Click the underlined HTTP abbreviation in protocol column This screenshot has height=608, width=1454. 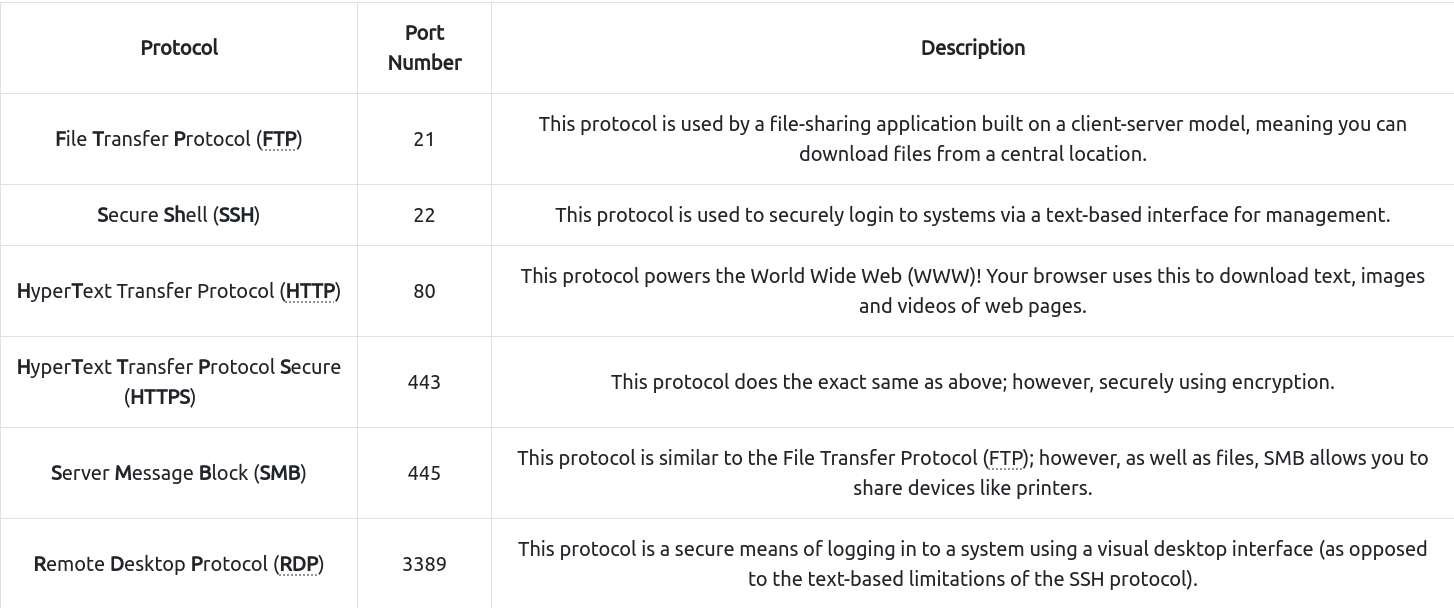pyautogui.click(x=310, y=291)
